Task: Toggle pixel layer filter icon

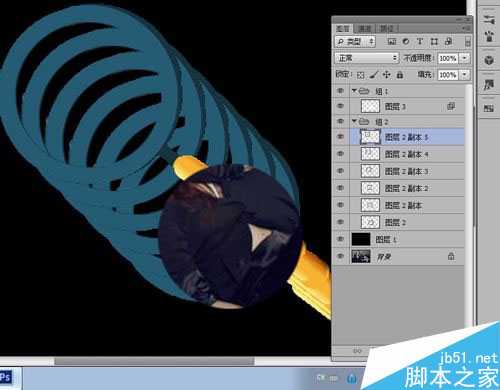Action: coord(392,42)
